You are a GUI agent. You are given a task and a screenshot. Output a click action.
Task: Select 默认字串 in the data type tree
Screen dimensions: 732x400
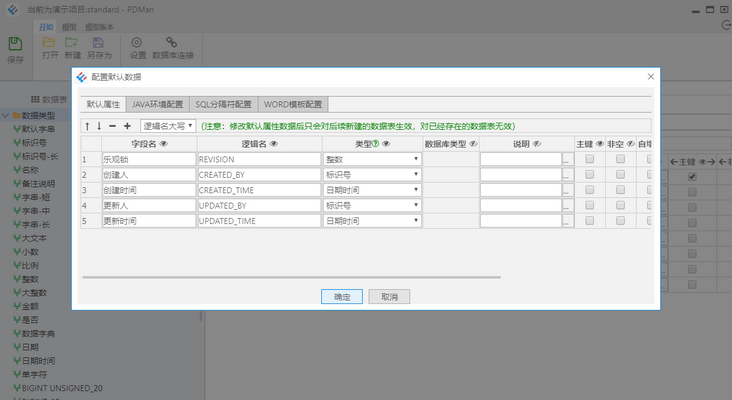pyautogui.click(x=38, y=129)
